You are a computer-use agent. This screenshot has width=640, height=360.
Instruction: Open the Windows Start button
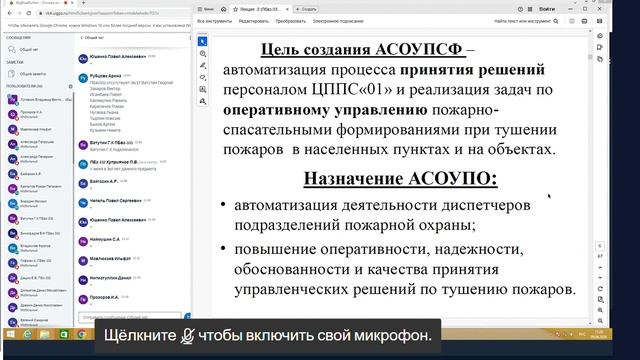11,334
